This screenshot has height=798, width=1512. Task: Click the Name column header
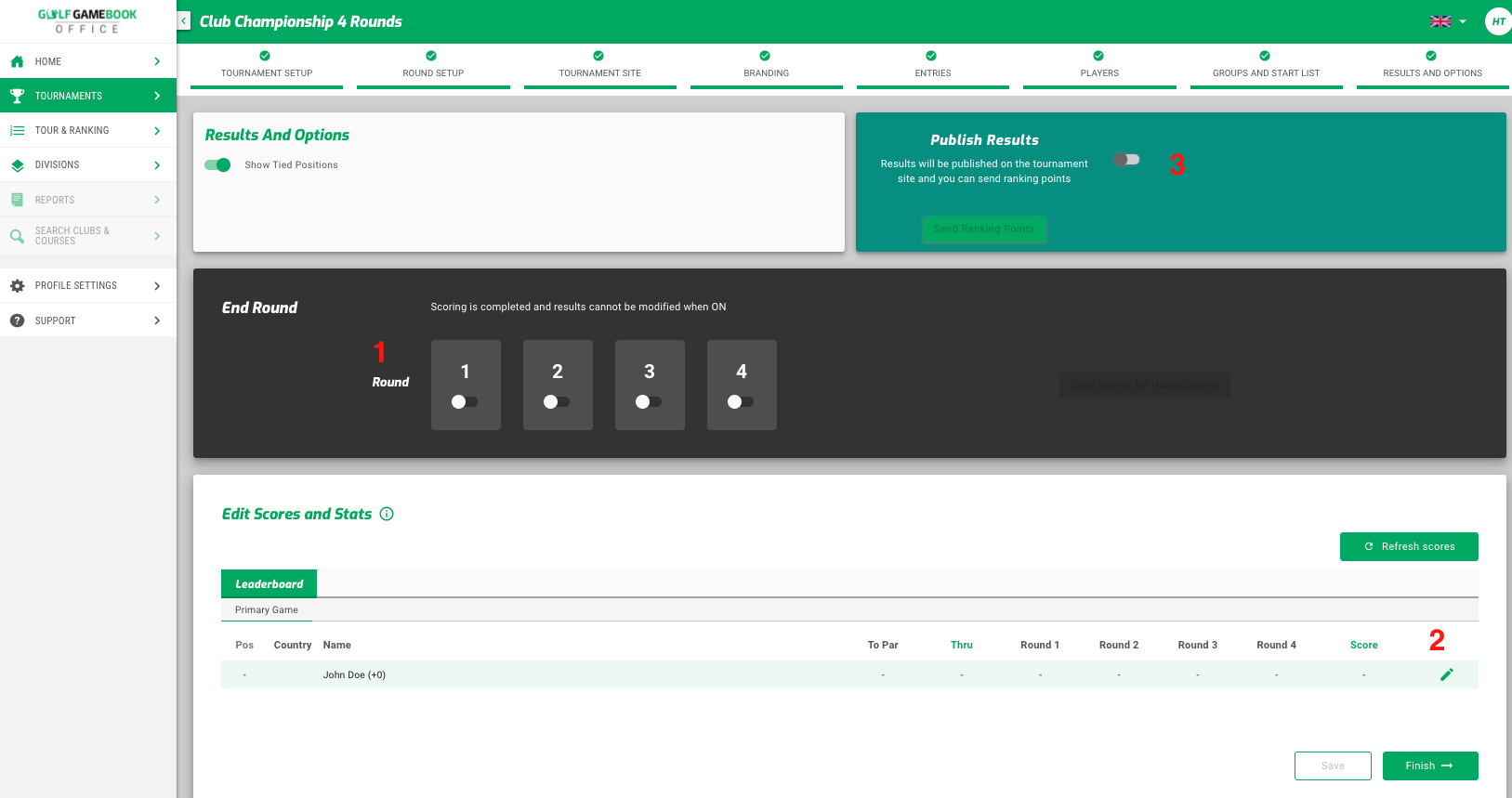tap(336, 645)
